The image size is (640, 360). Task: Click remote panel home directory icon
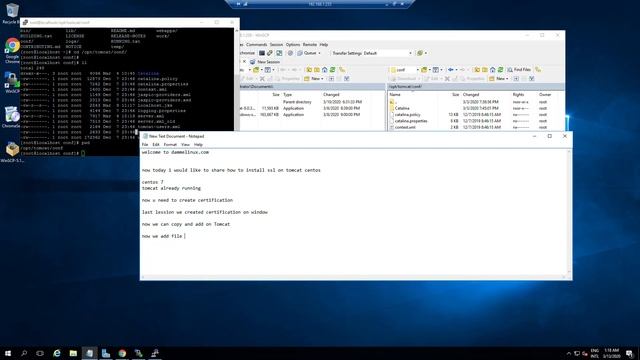pyautogui.click(x=493, y=70)
